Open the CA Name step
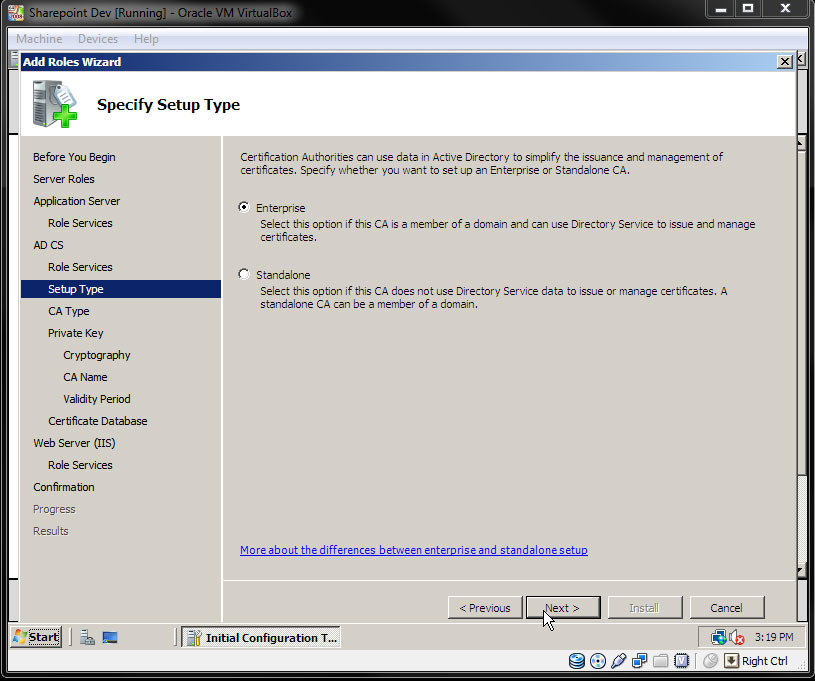Image resolution: width=815 pixels, height=681 pixels. click(x=85, y=377)
